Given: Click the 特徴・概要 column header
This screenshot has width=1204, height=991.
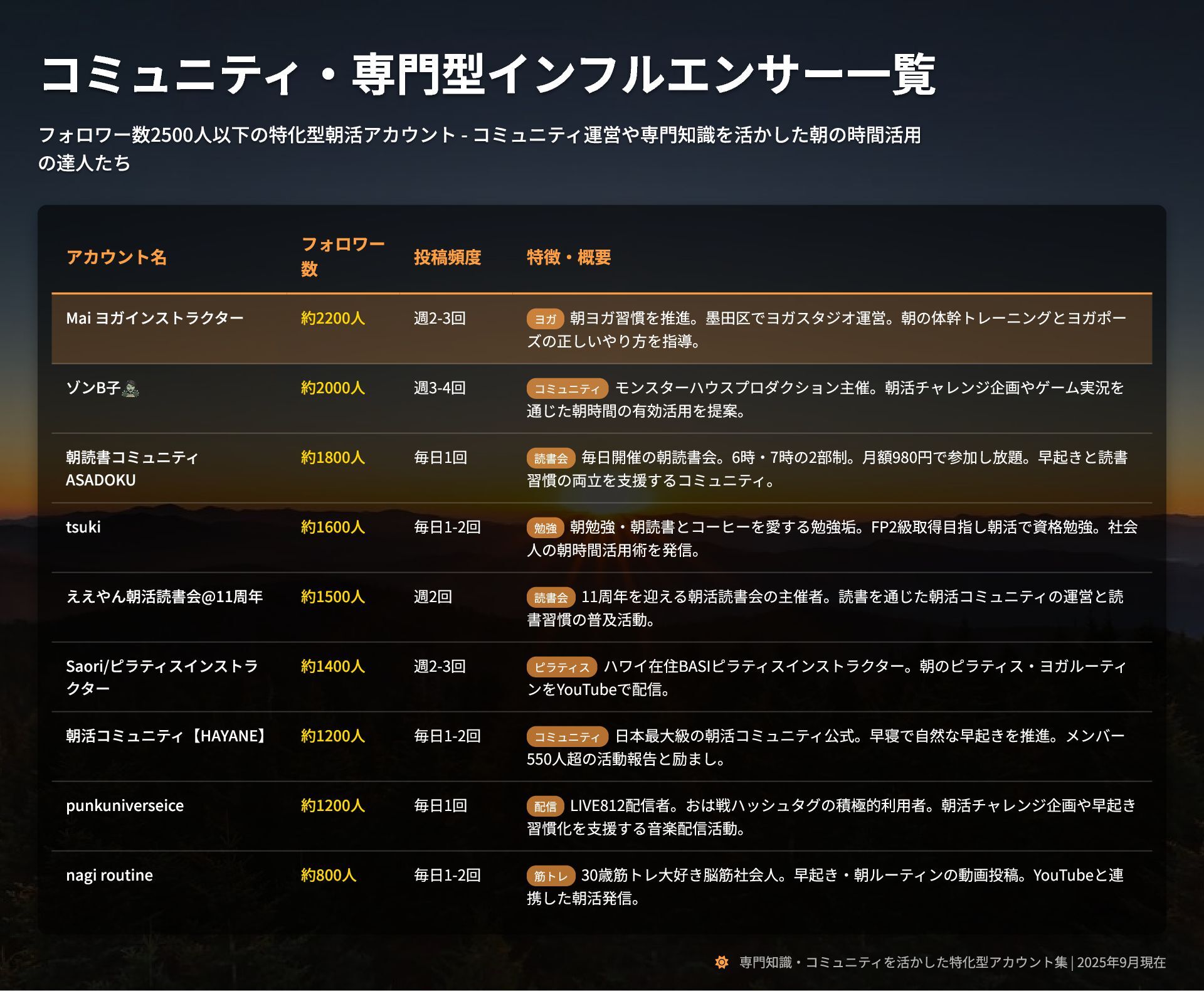Looking at the screenshot, I should tap(568, 257).
